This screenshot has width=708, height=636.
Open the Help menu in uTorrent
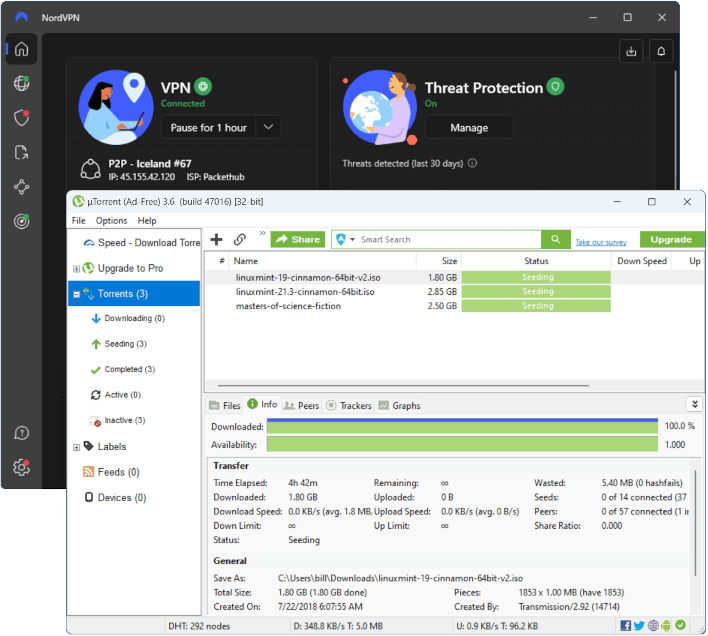pos(147,221)
